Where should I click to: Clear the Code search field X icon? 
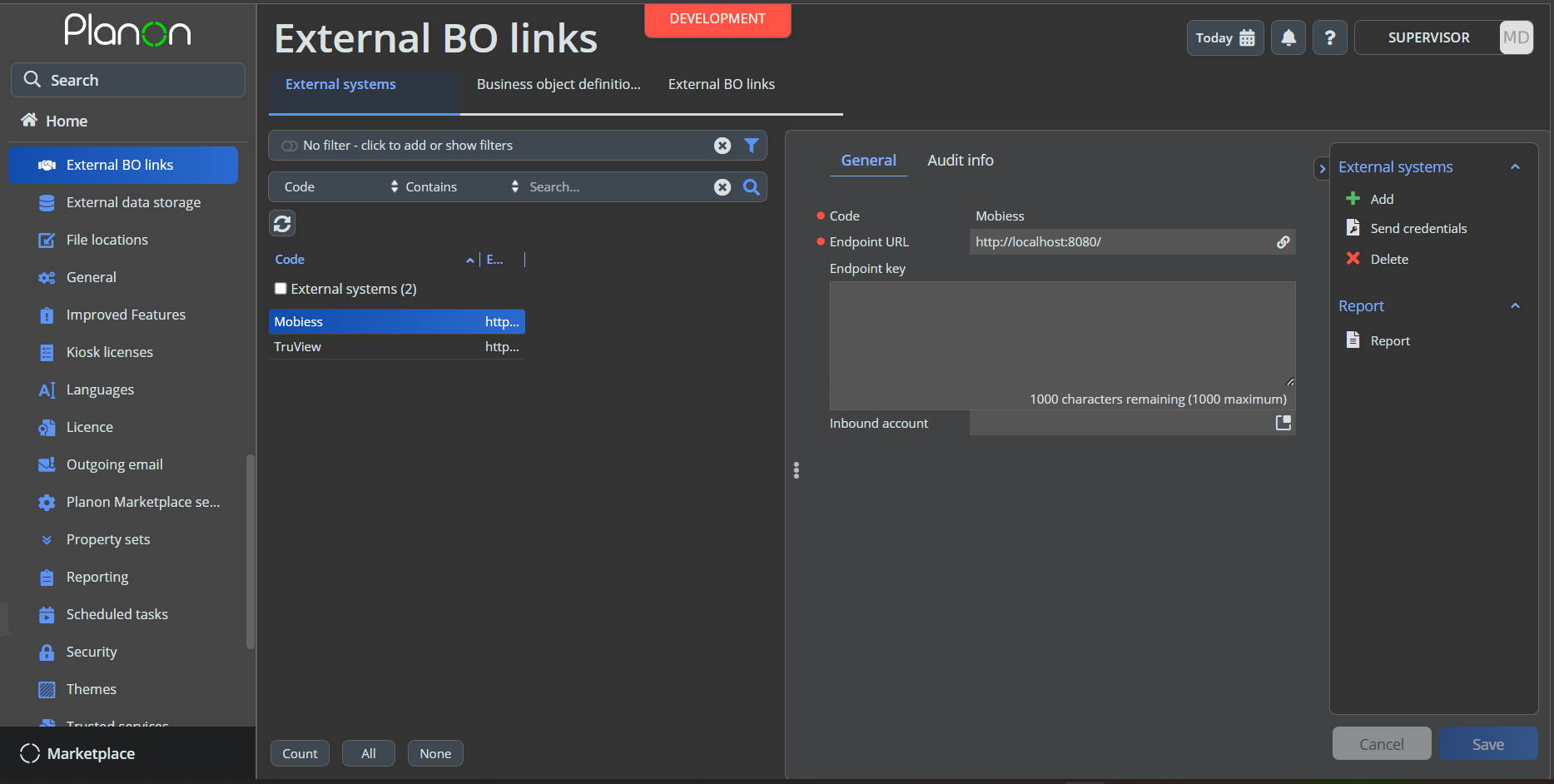(722, 187)
